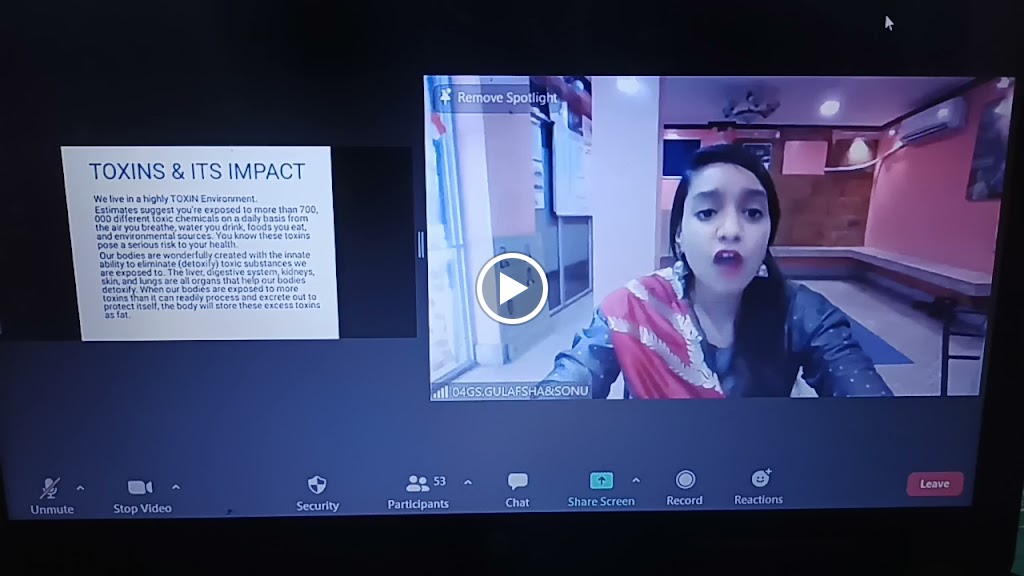Click the pin icon beside Remove Spotlight
This screenshot has height=576, width=1024.
(x=445, y=97)
